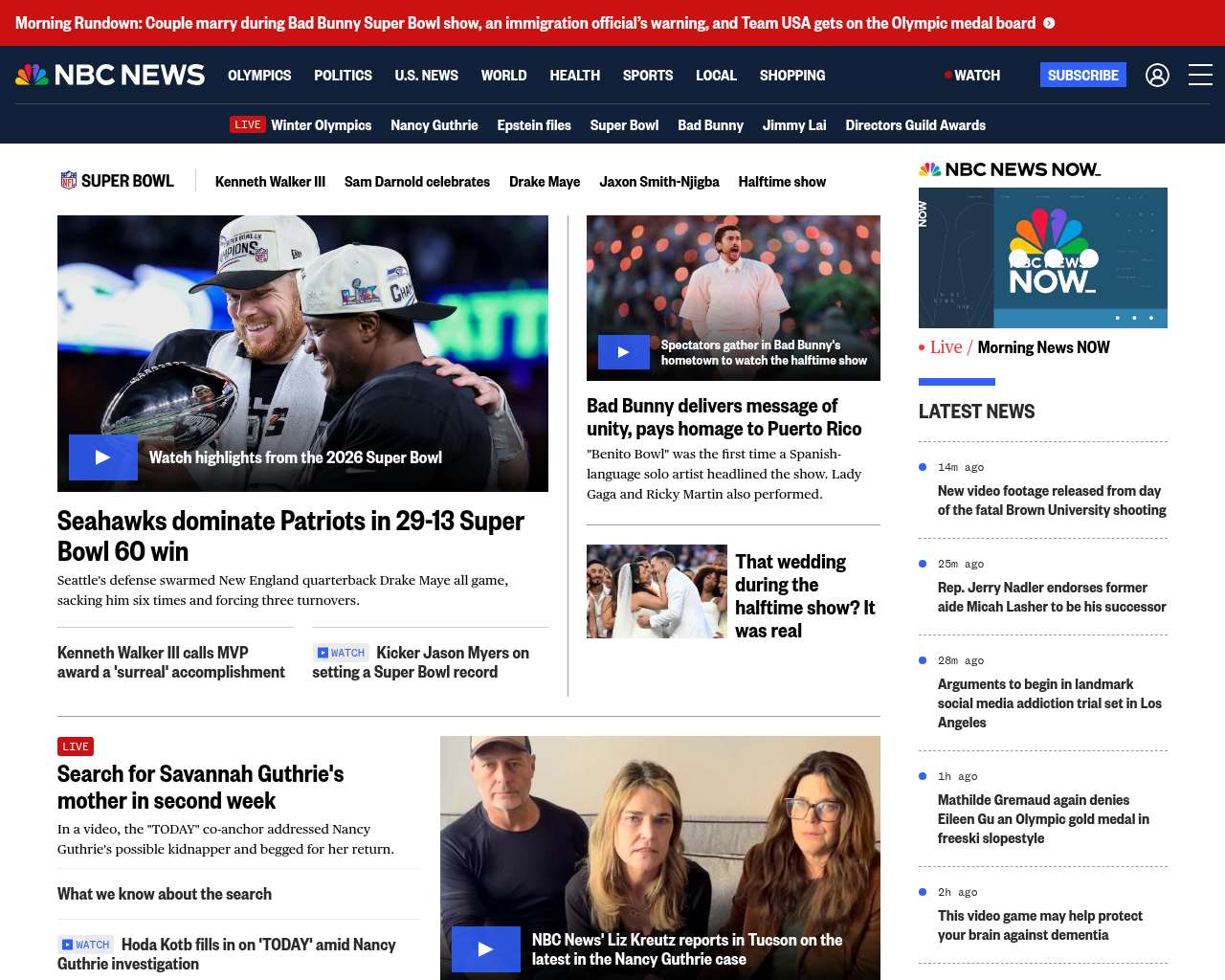Screen dimensions: 1225x980
Task: Select the Olympics menu item
Action: coord(259,75)
